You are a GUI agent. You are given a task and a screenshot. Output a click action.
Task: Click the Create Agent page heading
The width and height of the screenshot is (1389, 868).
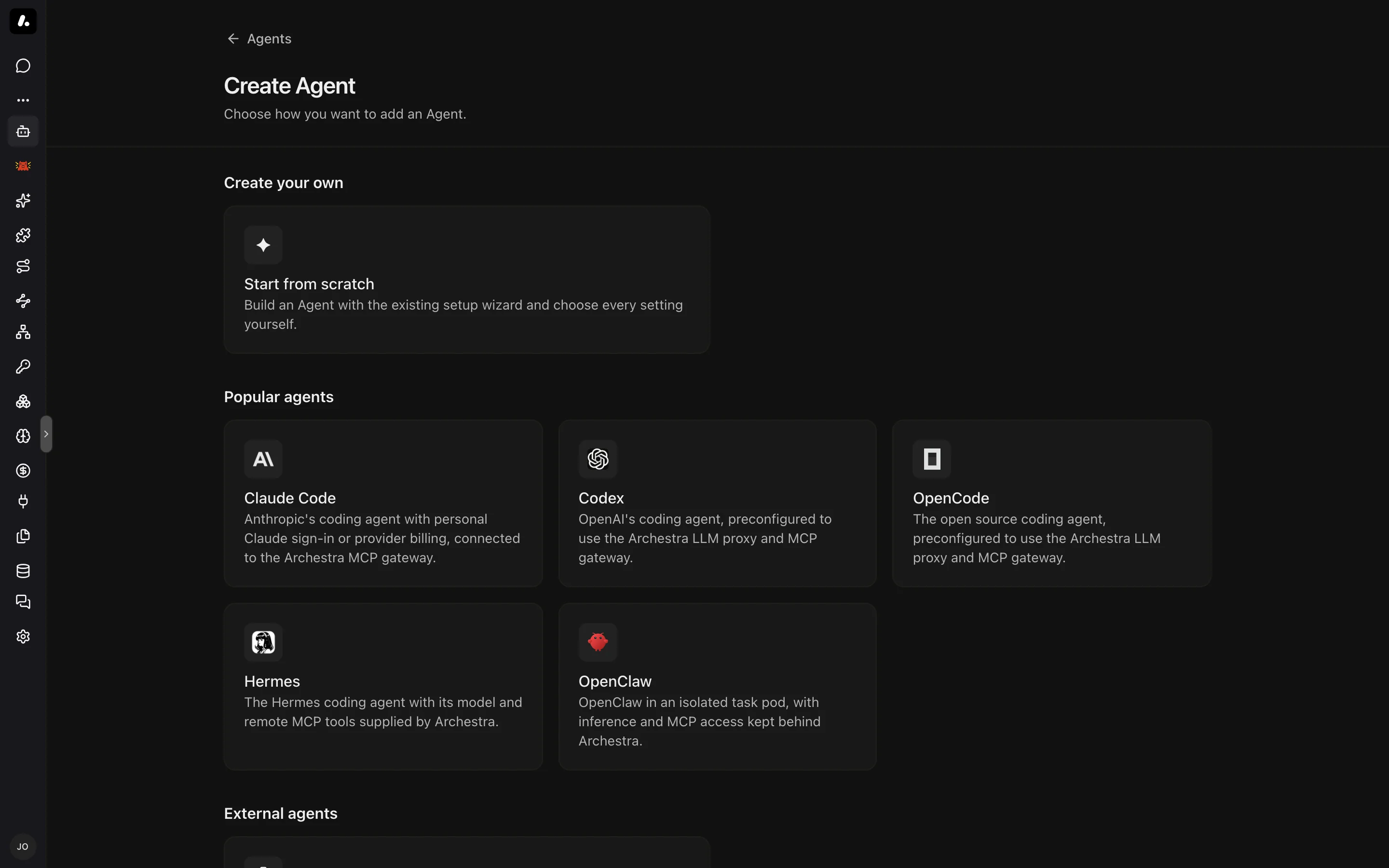pos(289,86)
